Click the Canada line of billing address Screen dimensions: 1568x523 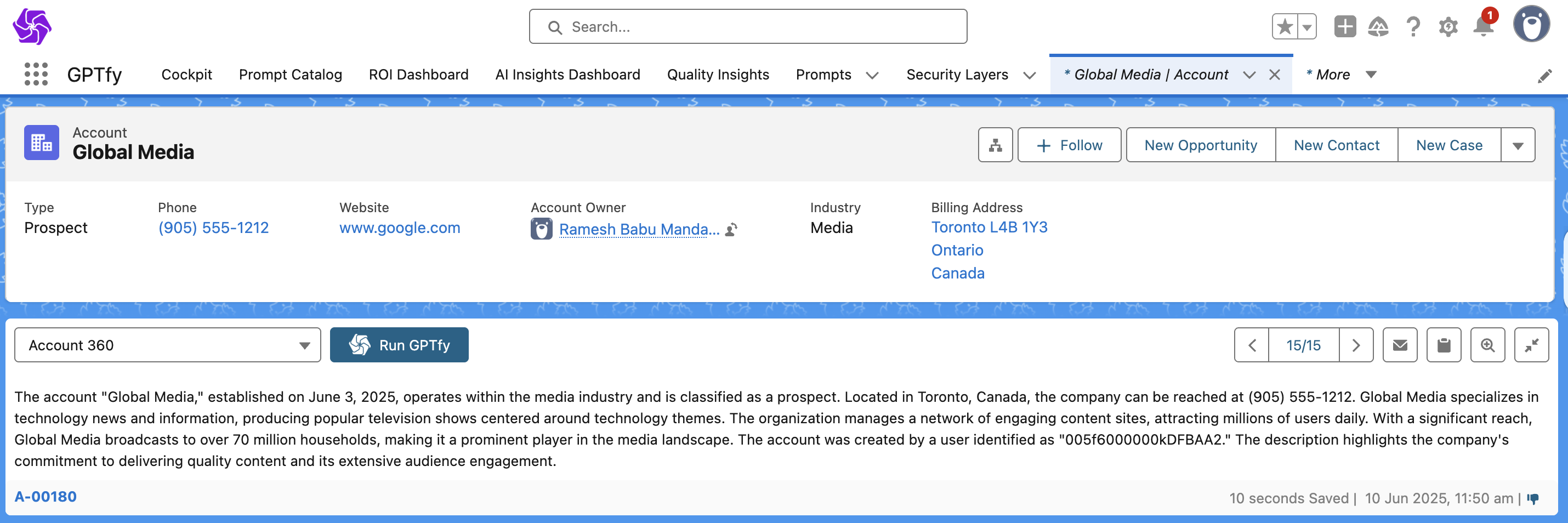[x=957, y=274]
